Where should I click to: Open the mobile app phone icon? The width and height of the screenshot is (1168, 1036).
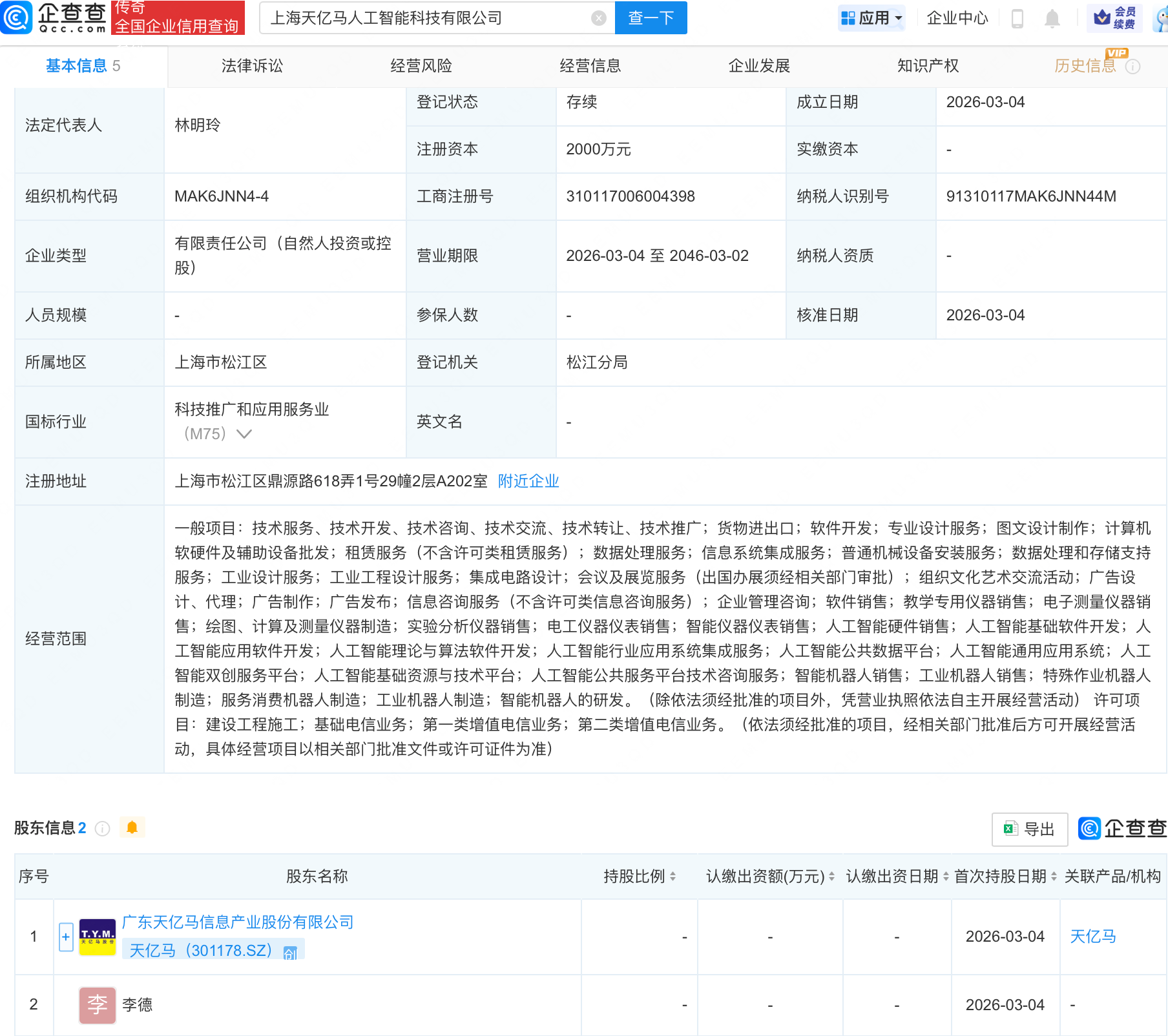(x=1017, y=18)
